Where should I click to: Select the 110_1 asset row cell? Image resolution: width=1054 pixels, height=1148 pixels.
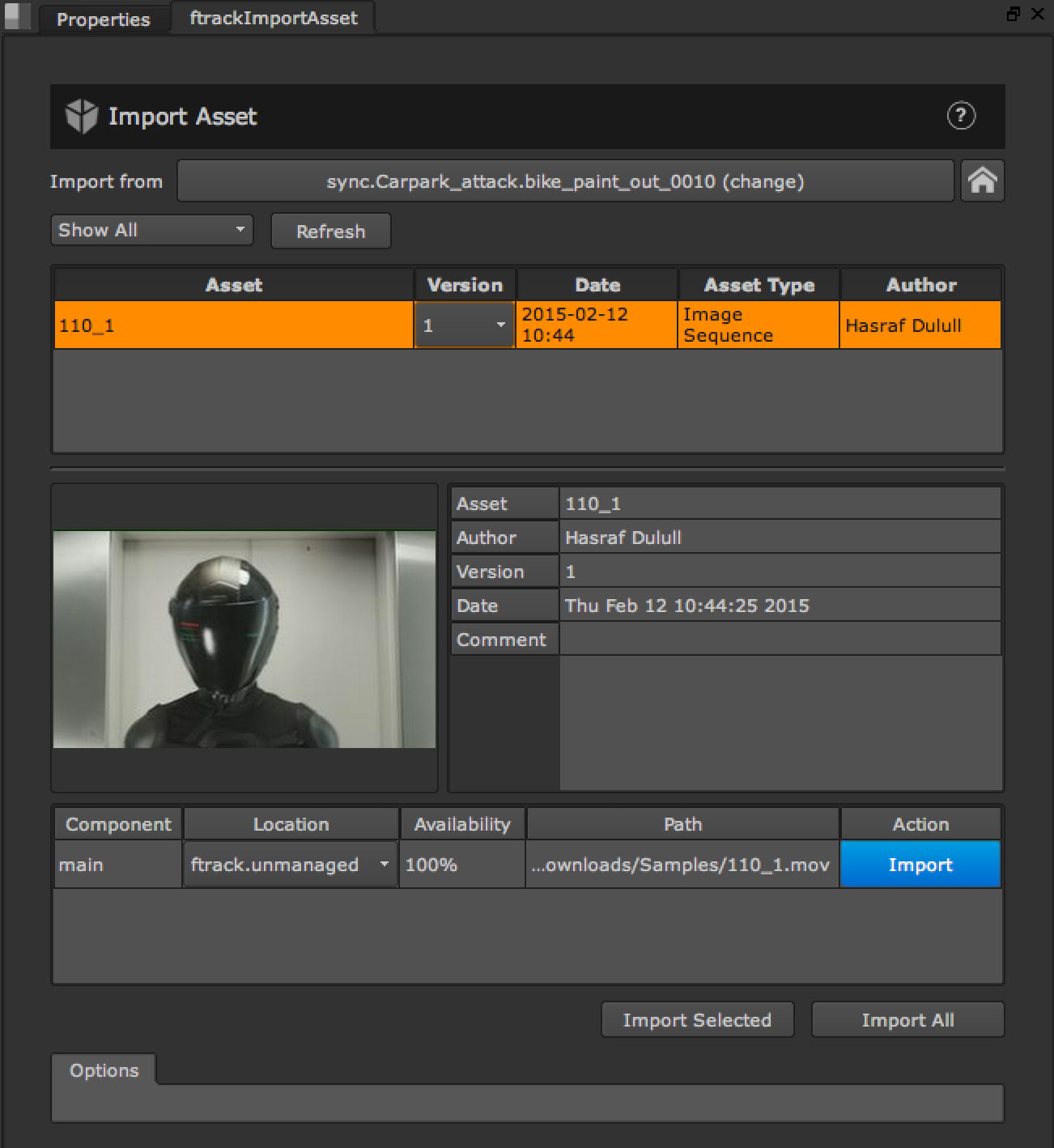coord(233,325)
